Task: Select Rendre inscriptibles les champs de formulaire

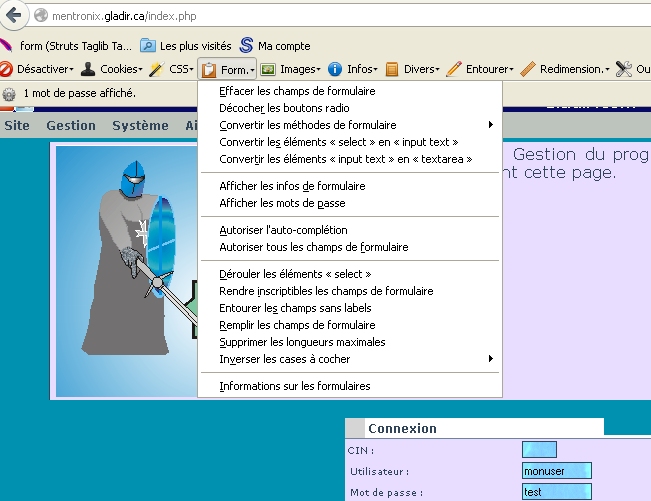Action: [x=350, y=291]
